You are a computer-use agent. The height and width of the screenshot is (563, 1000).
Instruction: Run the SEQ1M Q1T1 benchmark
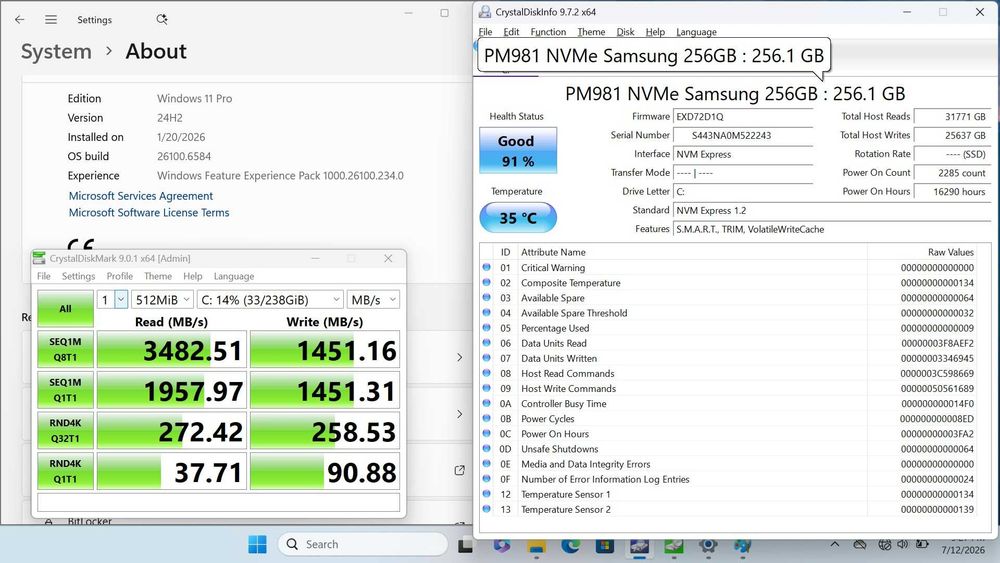click(x=65, y=390)
